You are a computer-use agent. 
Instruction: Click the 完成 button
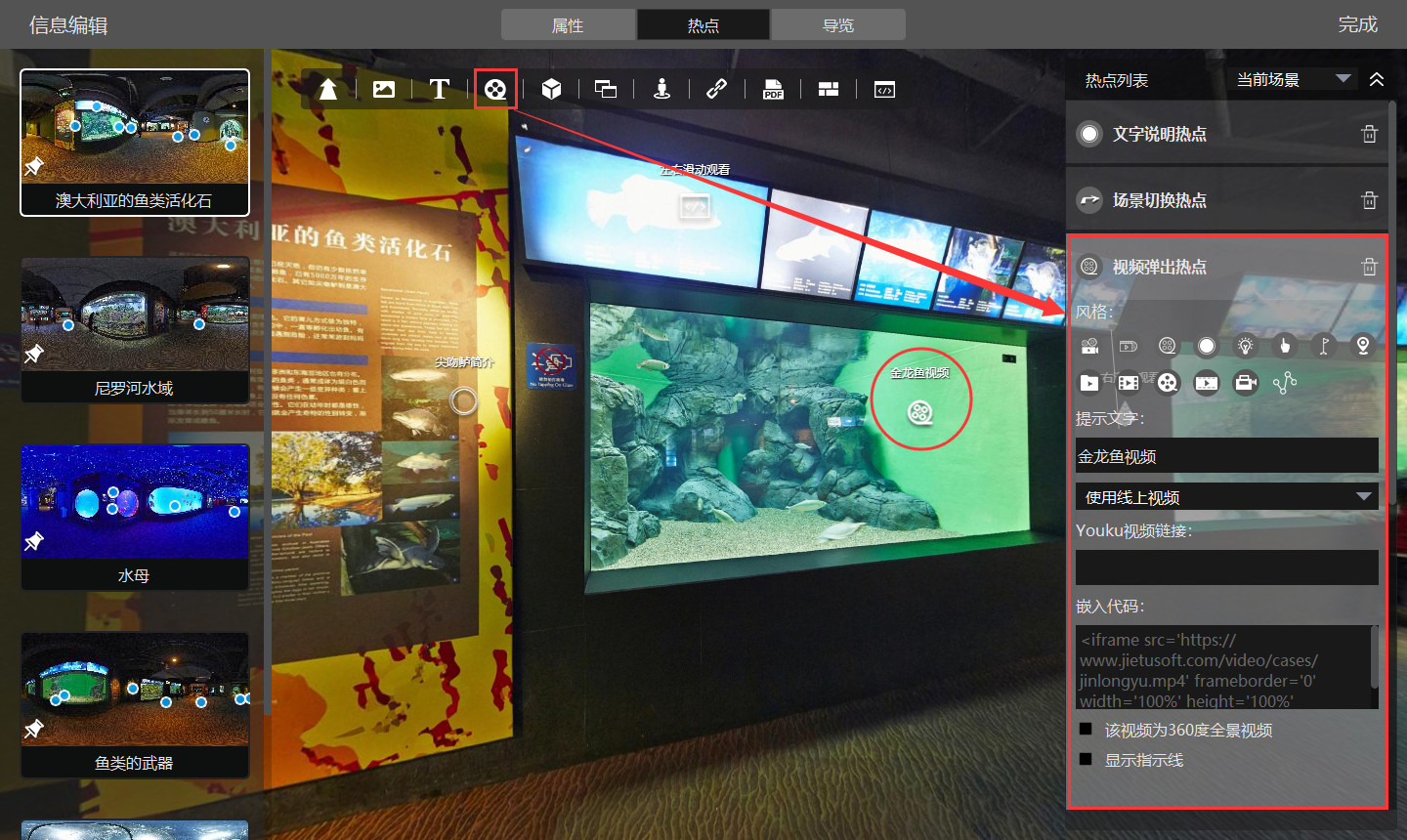pyautogui.click(x=1357, y=24)
